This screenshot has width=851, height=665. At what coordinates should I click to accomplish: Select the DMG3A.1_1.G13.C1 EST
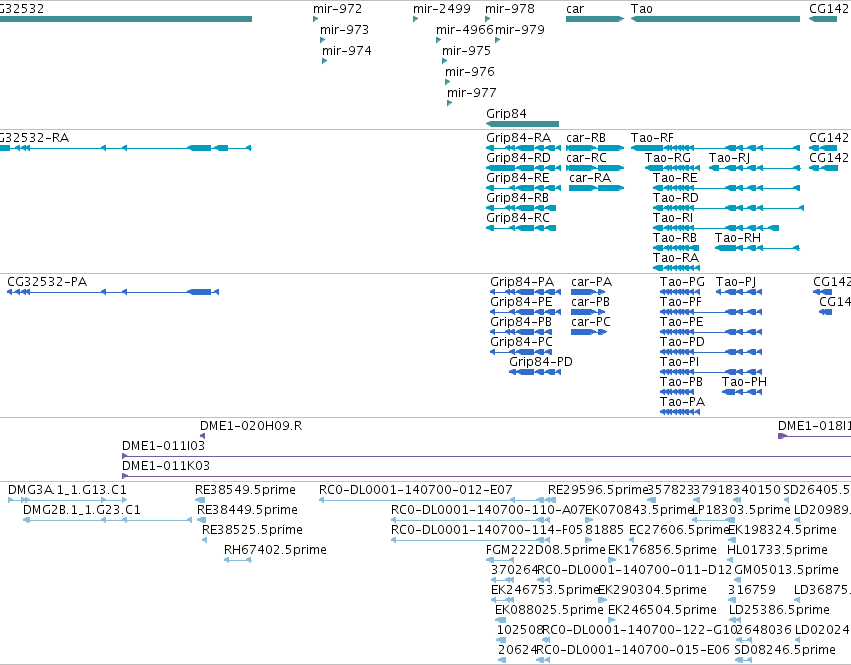pos(67,500)
